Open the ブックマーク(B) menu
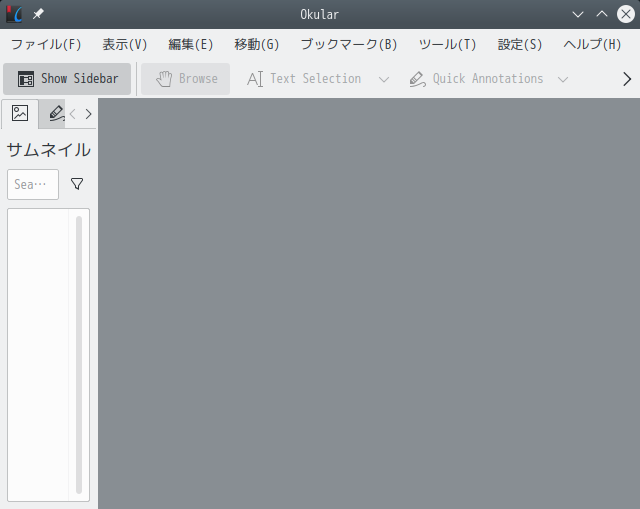 pyautogui.click(x=349, y=44)
